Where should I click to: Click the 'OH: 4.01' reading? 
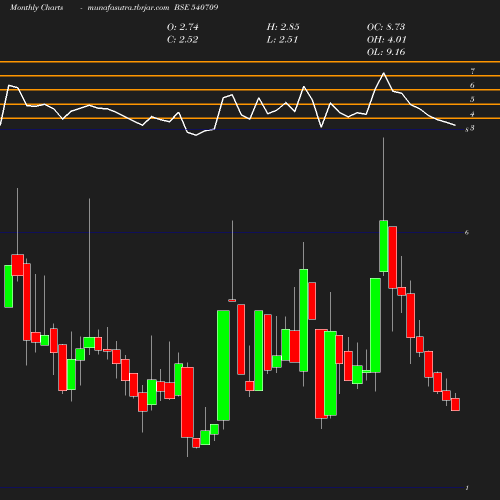pyautogui.click(x=387, y=40)
